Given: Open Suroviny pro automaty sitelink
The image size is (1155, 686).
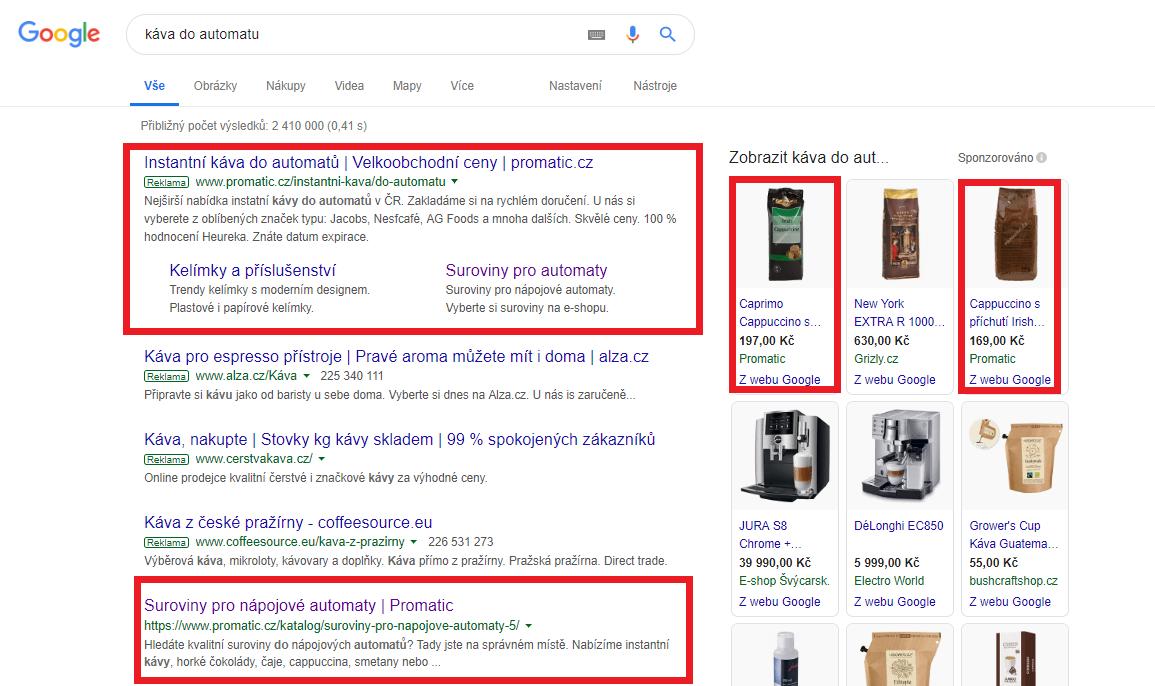Looking at the screenshot, I should pyautogui.click(x=527, y=270).
